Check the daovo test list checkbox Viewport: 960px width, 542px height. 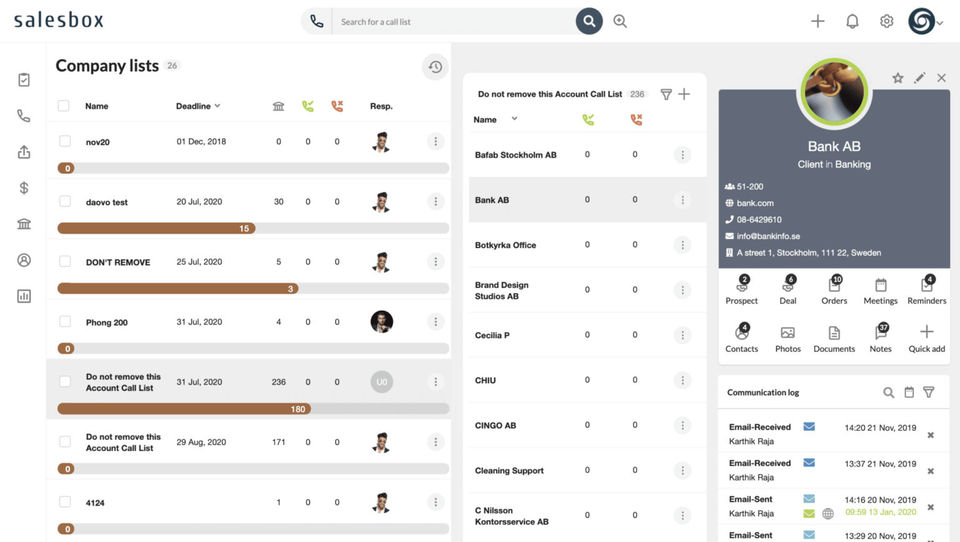65,201
